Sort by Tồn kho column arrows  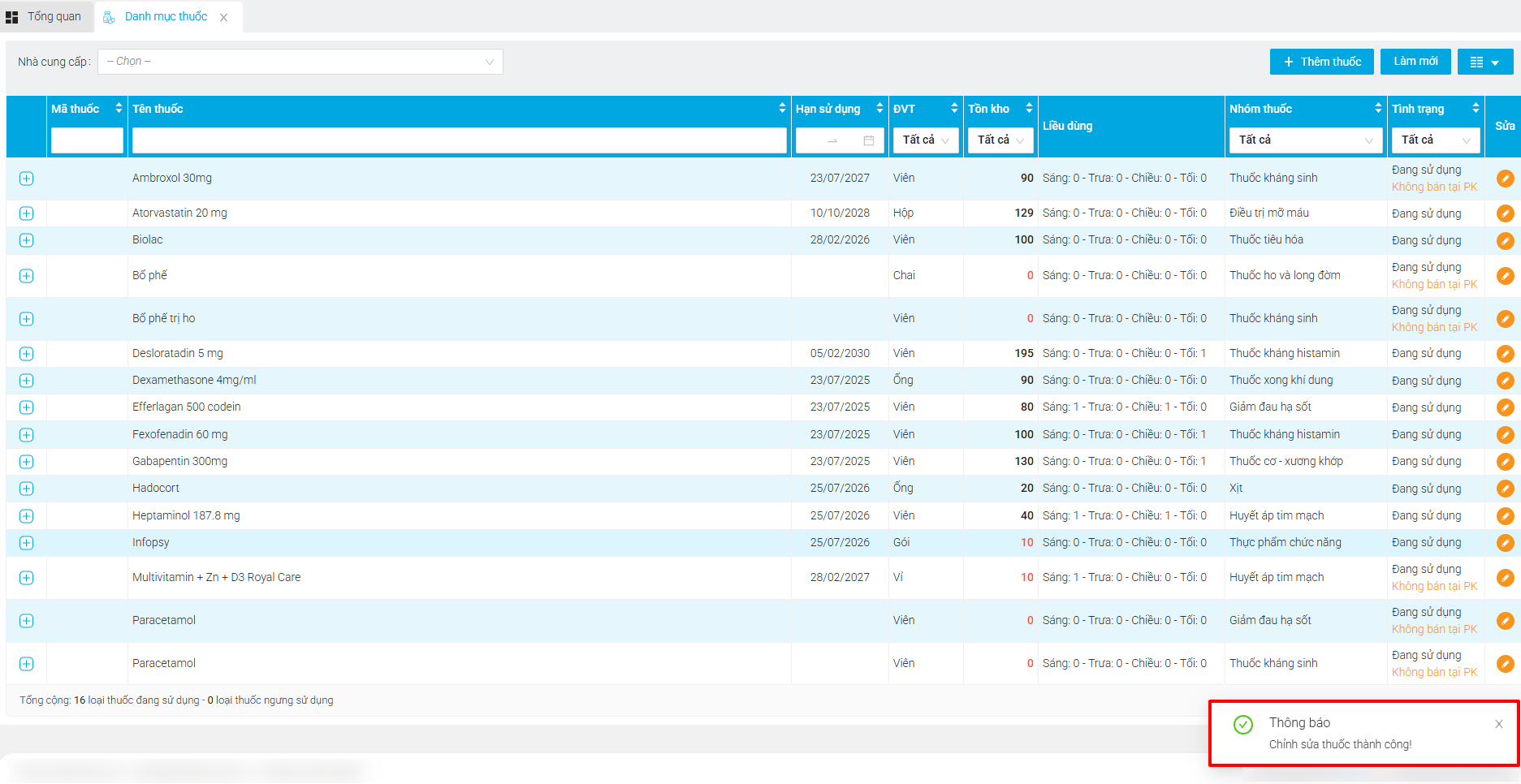click(1029, 108)
